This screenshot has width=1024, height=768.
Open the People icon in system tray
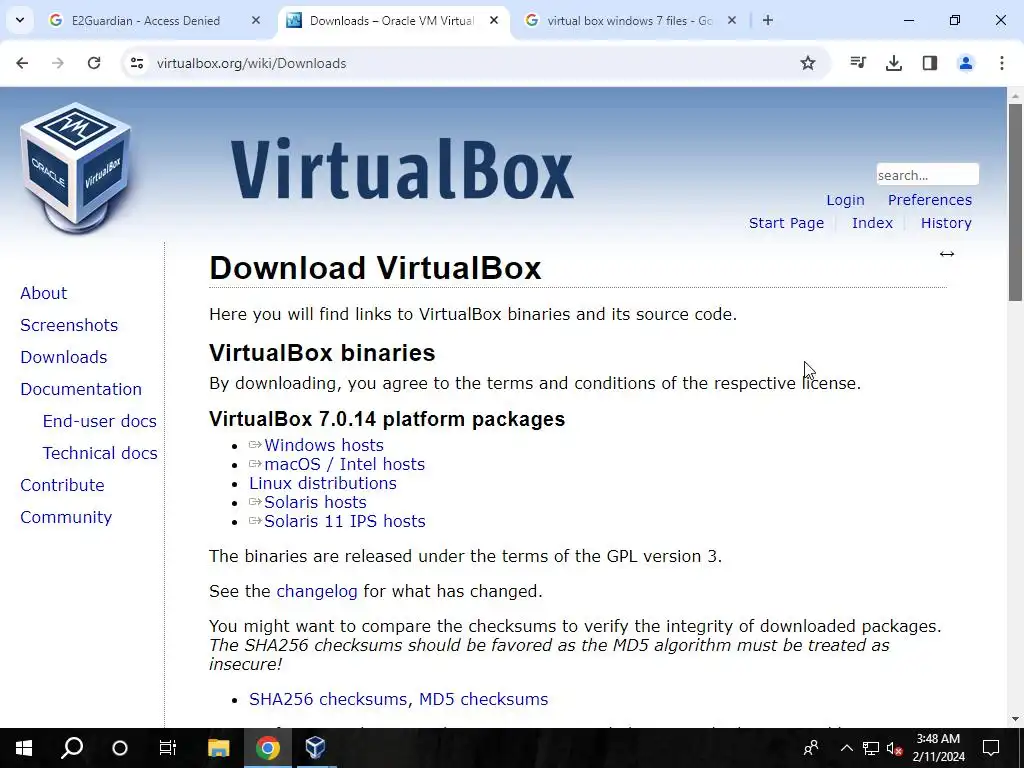[812, 748]
